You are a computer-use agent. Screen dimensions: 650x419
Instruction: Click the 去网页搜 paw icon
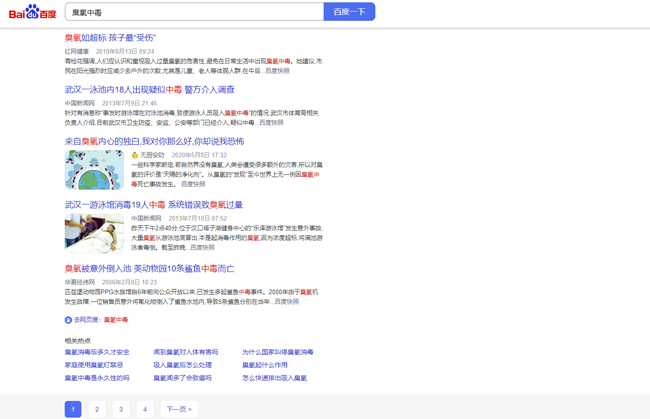tap(68, 320)
